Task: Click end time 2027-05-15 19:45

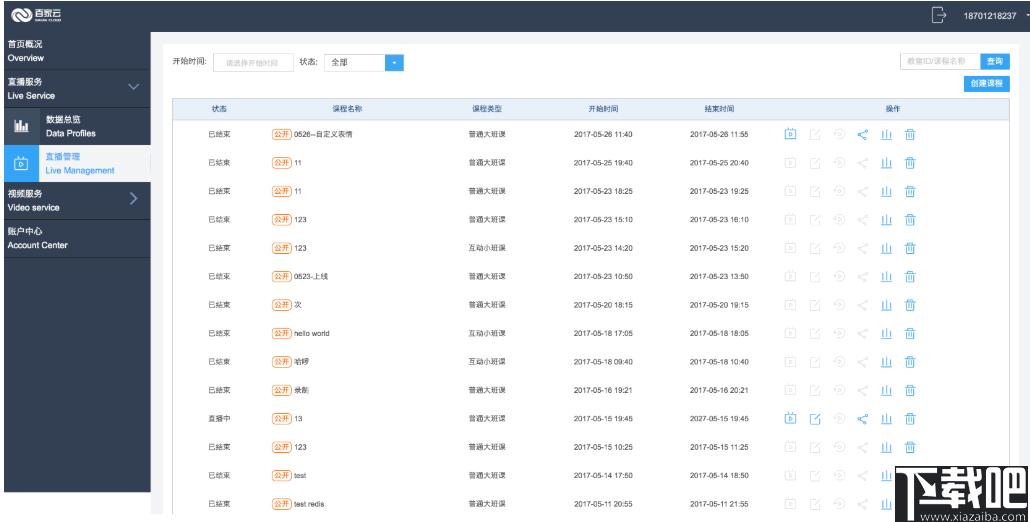Action: coord(719,419)
